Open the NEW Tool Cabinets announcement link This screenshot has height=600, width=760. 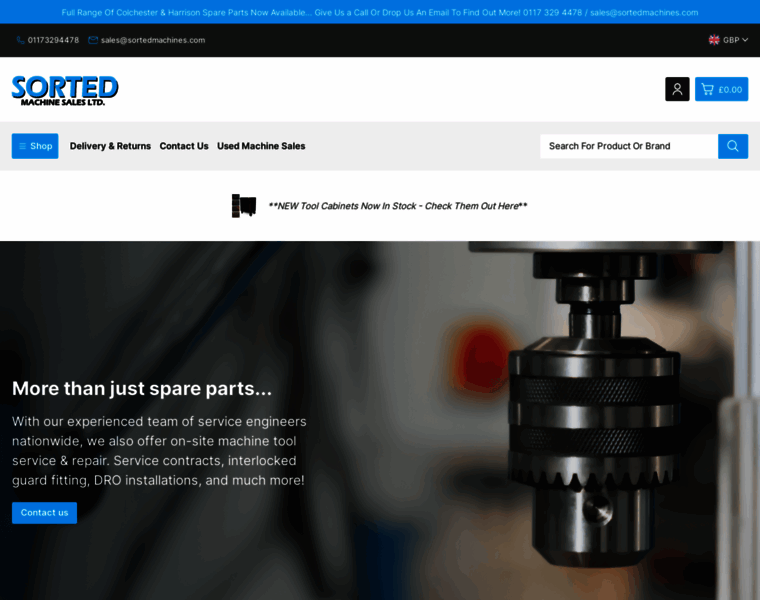tap(397, 206)
